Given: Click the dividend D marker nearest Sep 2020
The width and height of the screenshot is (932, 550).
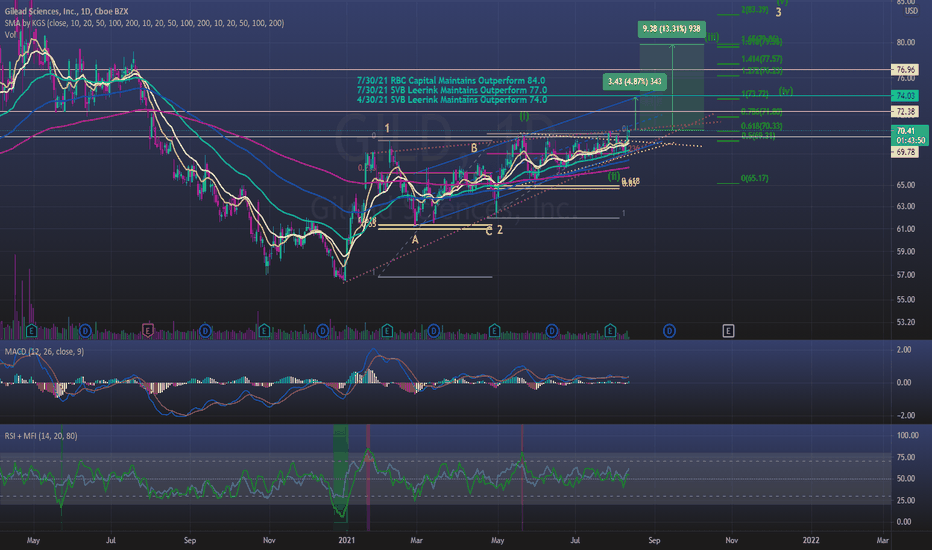Looking at the screenshot, I should (205, 331).
